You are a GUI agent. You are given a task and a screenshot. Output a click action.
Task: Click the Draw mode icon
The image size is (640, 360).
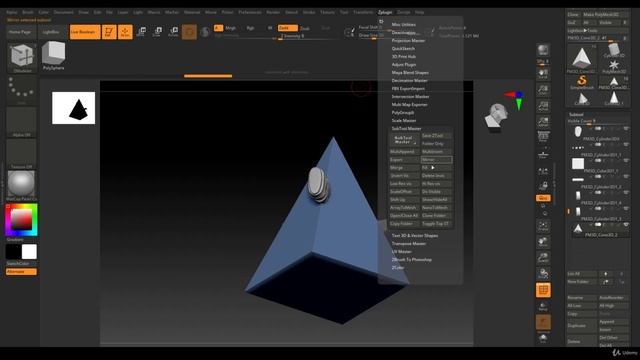click(125, 32)
